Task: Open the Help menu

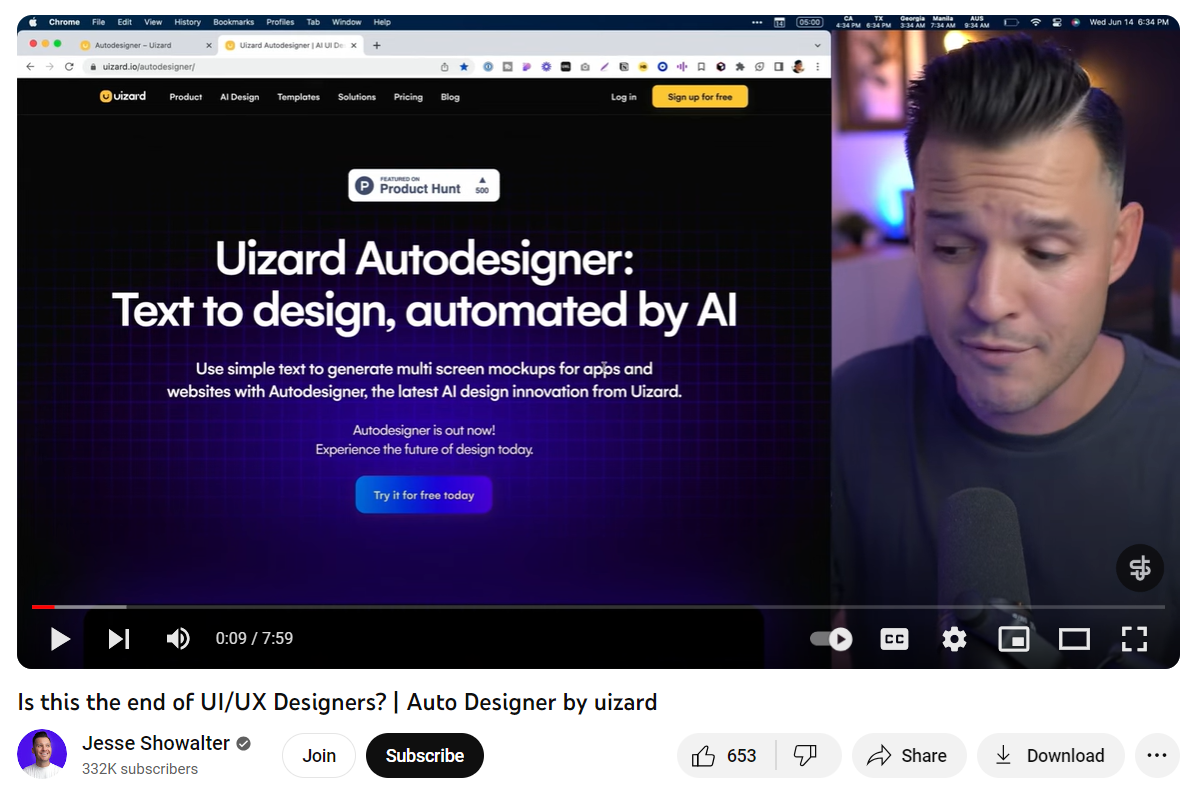Action: pyautogui.click(x=382, y=22)
